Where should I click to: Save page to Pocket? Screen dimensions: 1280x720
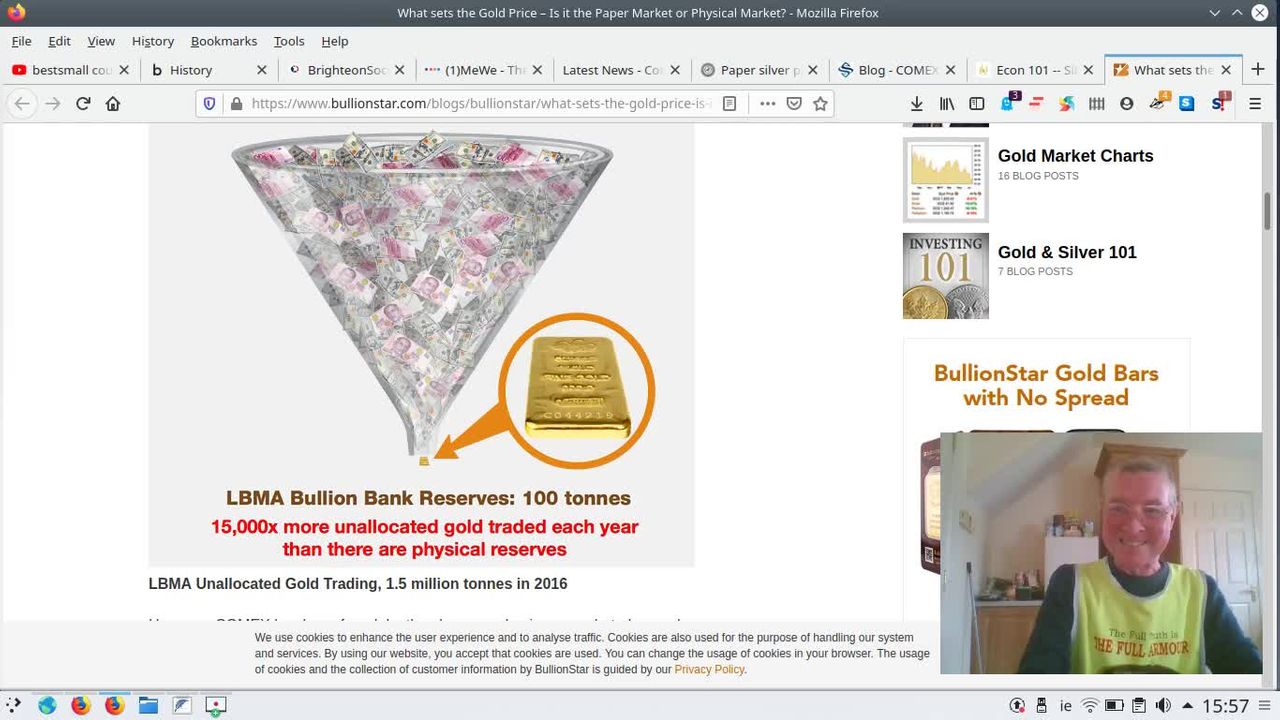click(794, 104)
